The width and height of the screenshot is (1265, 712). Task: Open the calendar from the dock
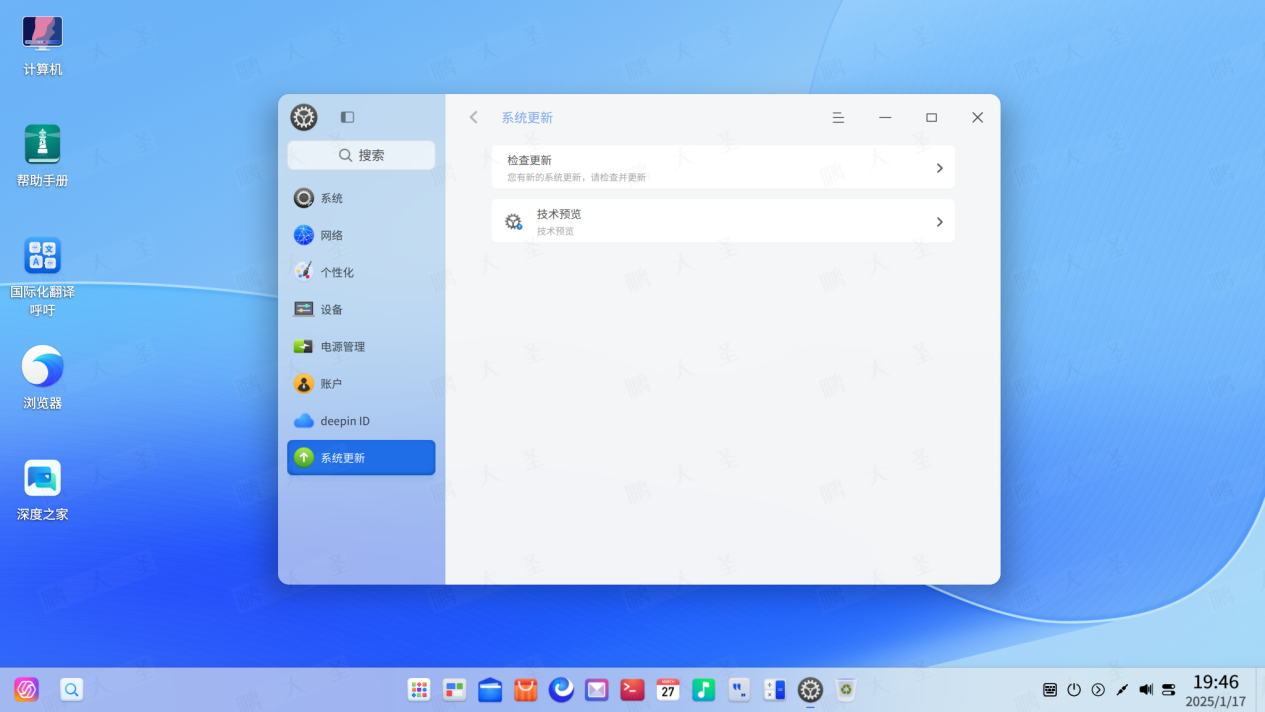[x=668, y=689]
